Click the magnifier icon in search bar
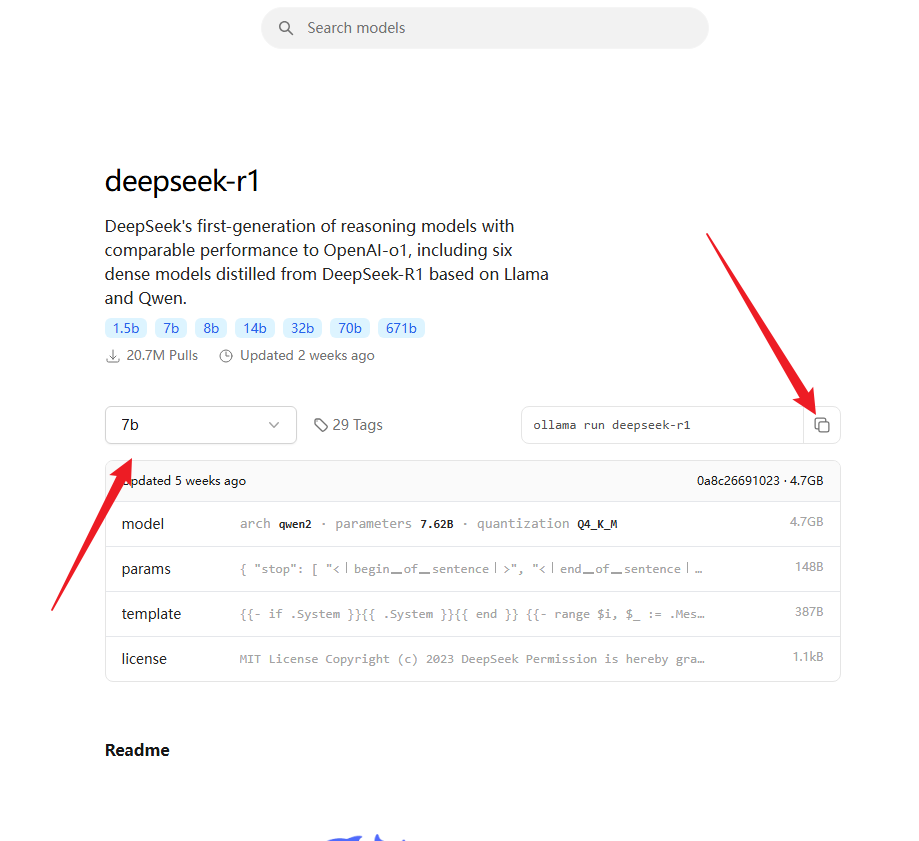The width and height of the screenshot is (919, 841). point(285,28)
